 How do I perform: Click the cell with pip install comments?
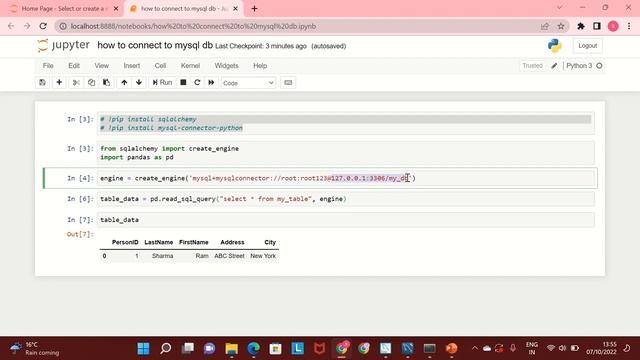click(x=345, y=123)
